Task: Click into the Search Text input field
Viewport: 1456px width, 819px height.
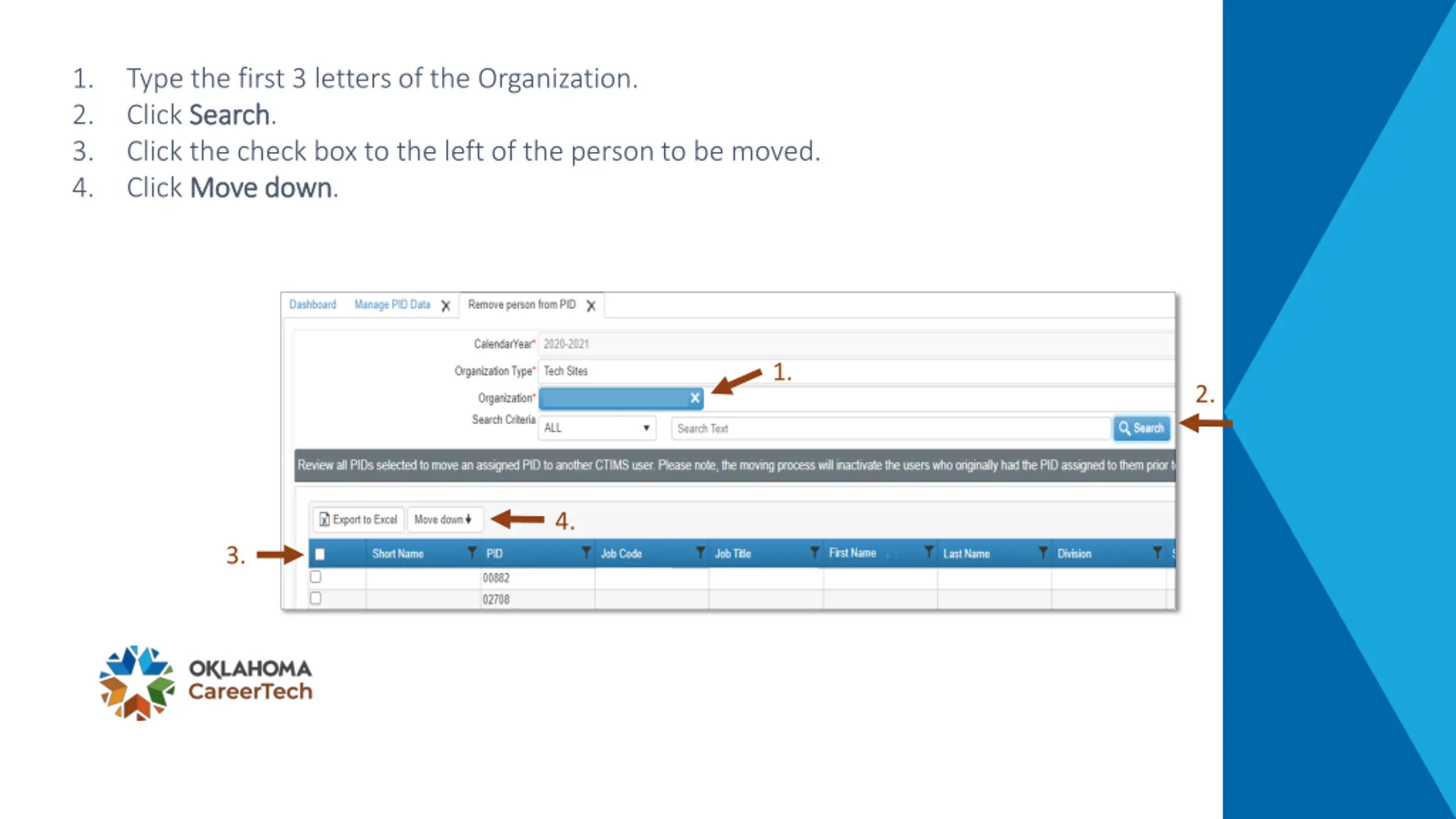Action: (891, 428)
